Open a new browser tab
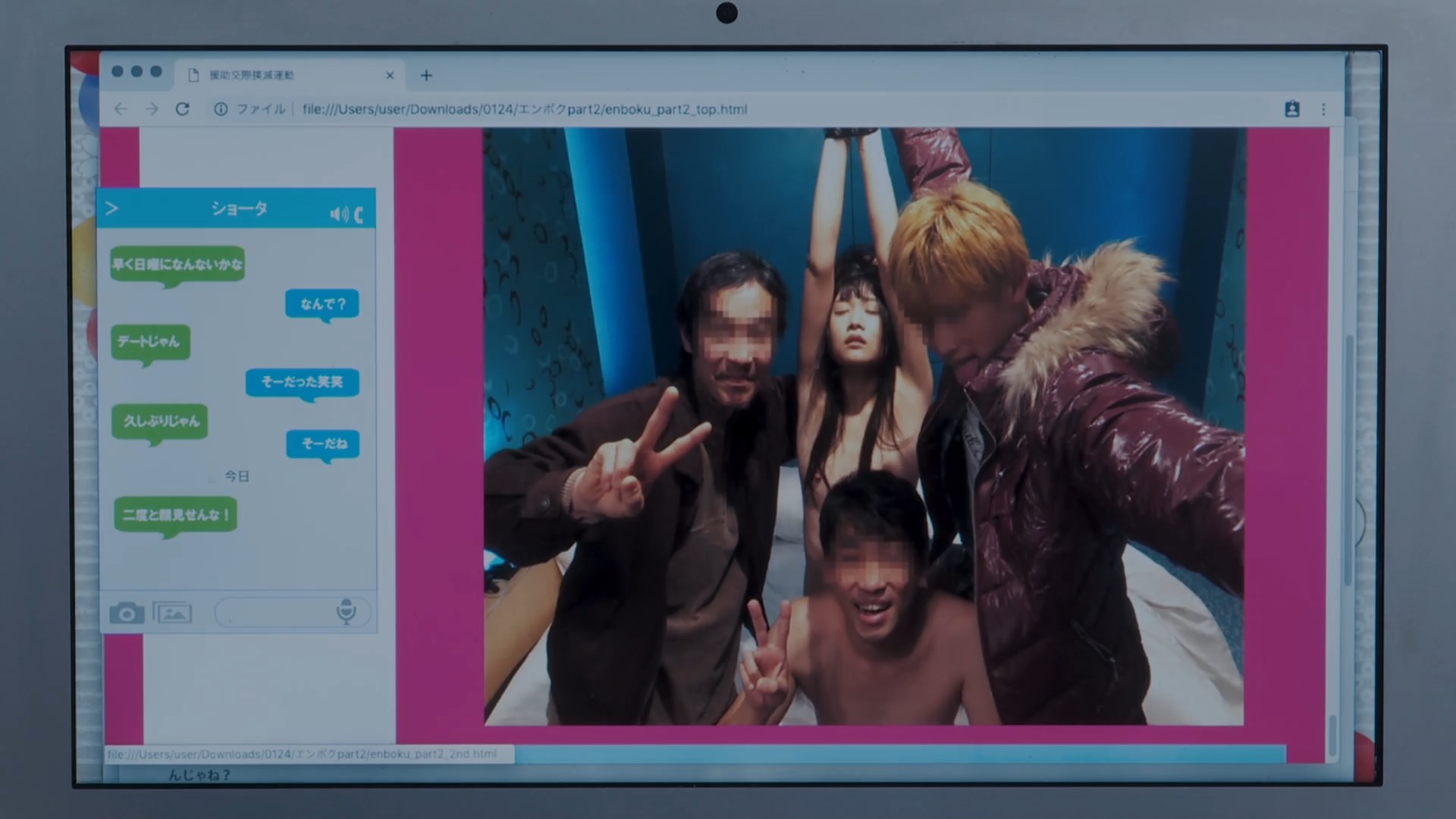This screenshot has width=1456, height=819. click(426, 75)
